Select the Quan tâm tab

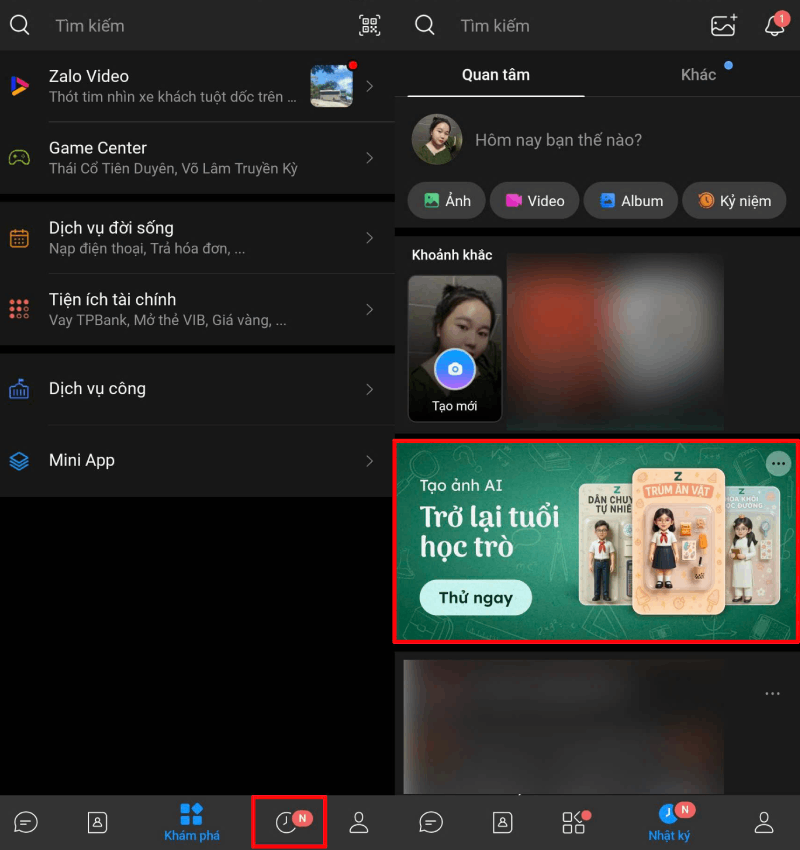tap(496, 75)
